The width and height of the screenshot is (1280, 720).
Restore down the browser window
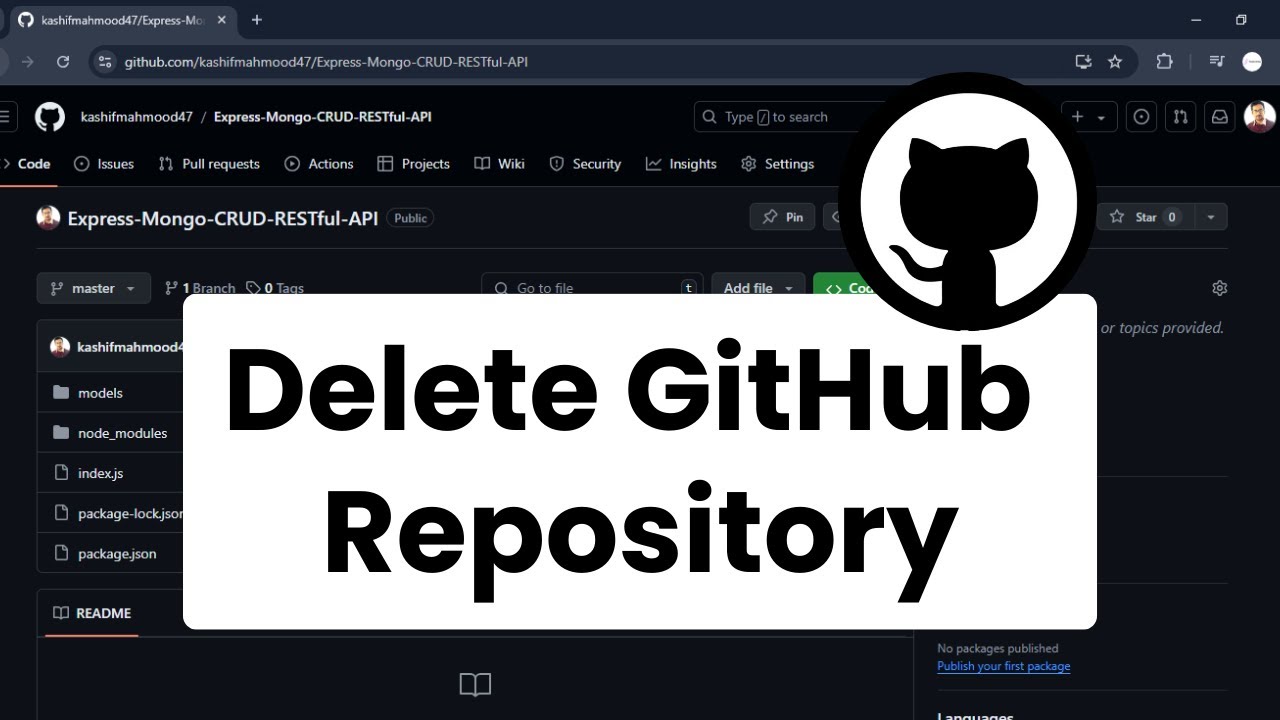click(x=1241, y=20)
